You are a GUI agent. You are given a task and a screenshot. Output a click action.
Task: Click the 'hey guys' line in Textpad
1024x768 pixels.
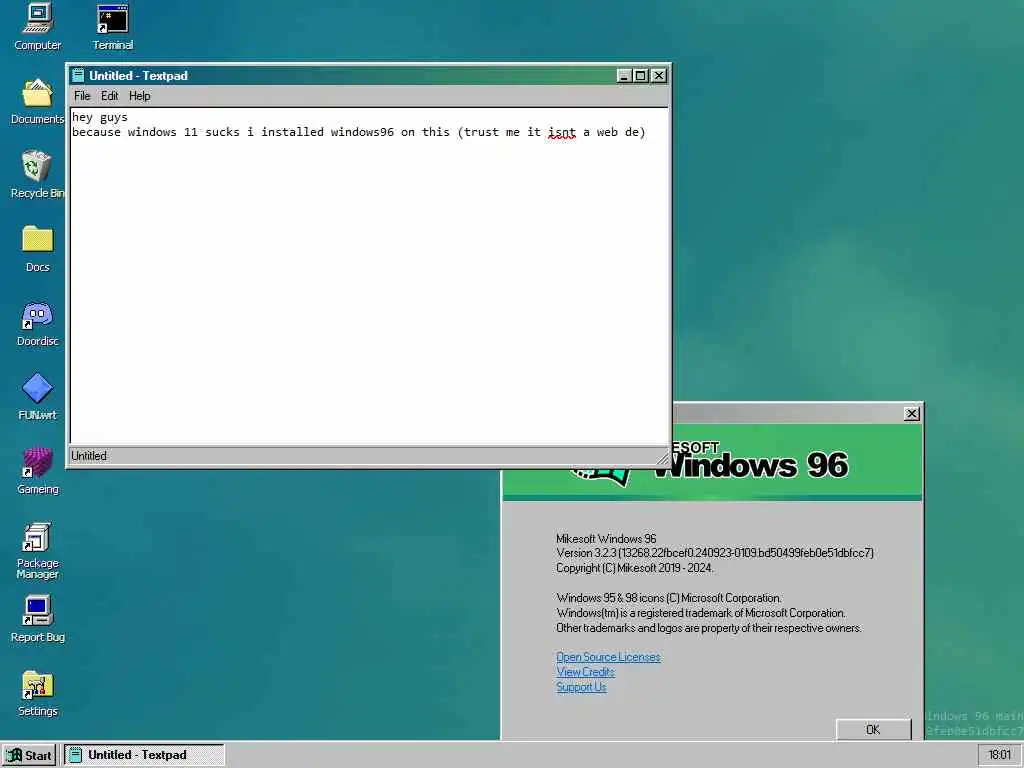click(x=100, y=118)
